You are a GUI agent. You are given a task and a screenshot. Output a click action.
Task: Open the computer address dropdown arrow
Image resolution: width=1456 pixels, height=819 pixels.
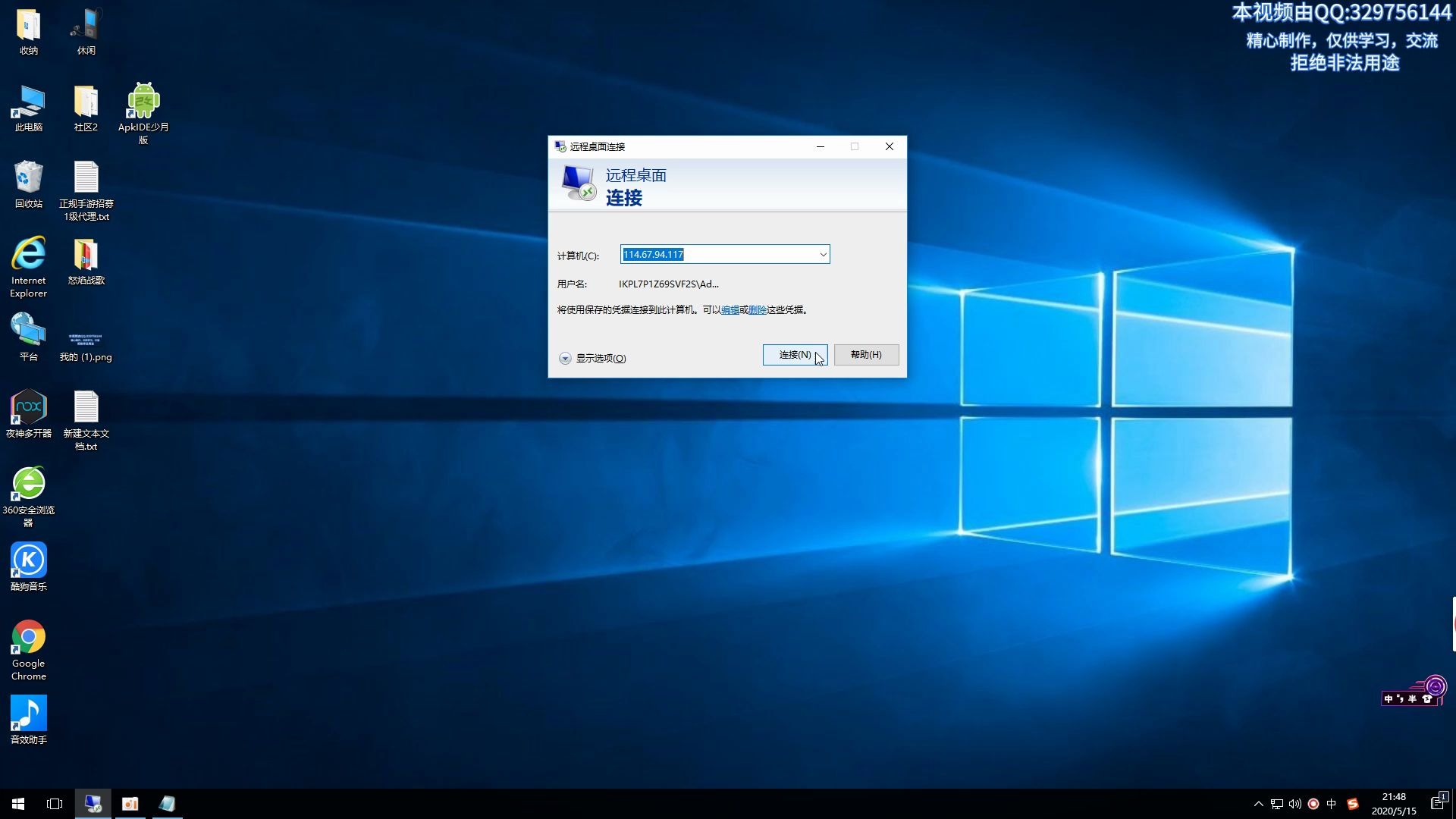(x=823, y=255)
